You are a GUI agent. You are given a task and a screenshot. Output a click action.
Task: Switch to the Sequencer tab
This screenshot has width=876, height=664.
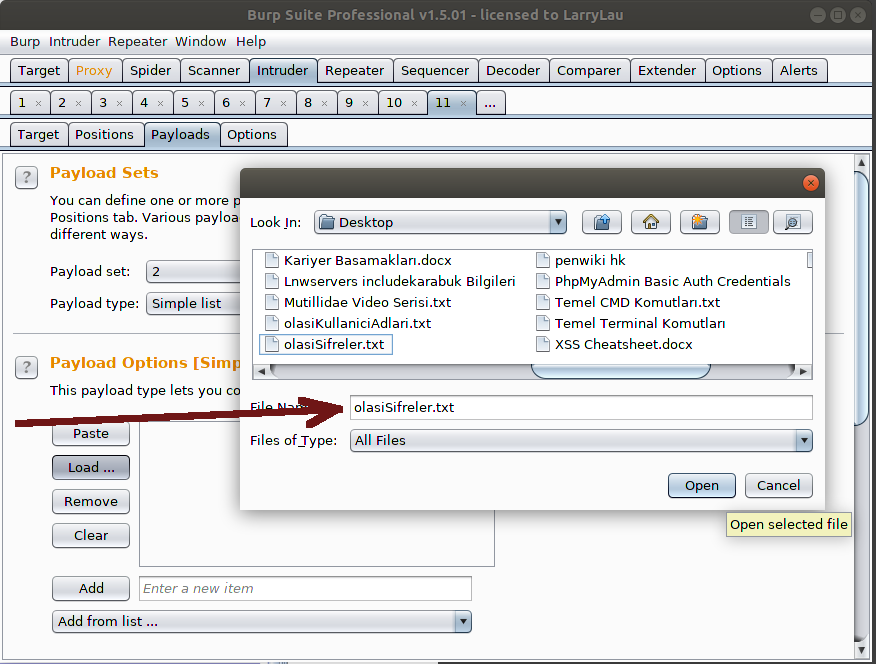[435, 70]
